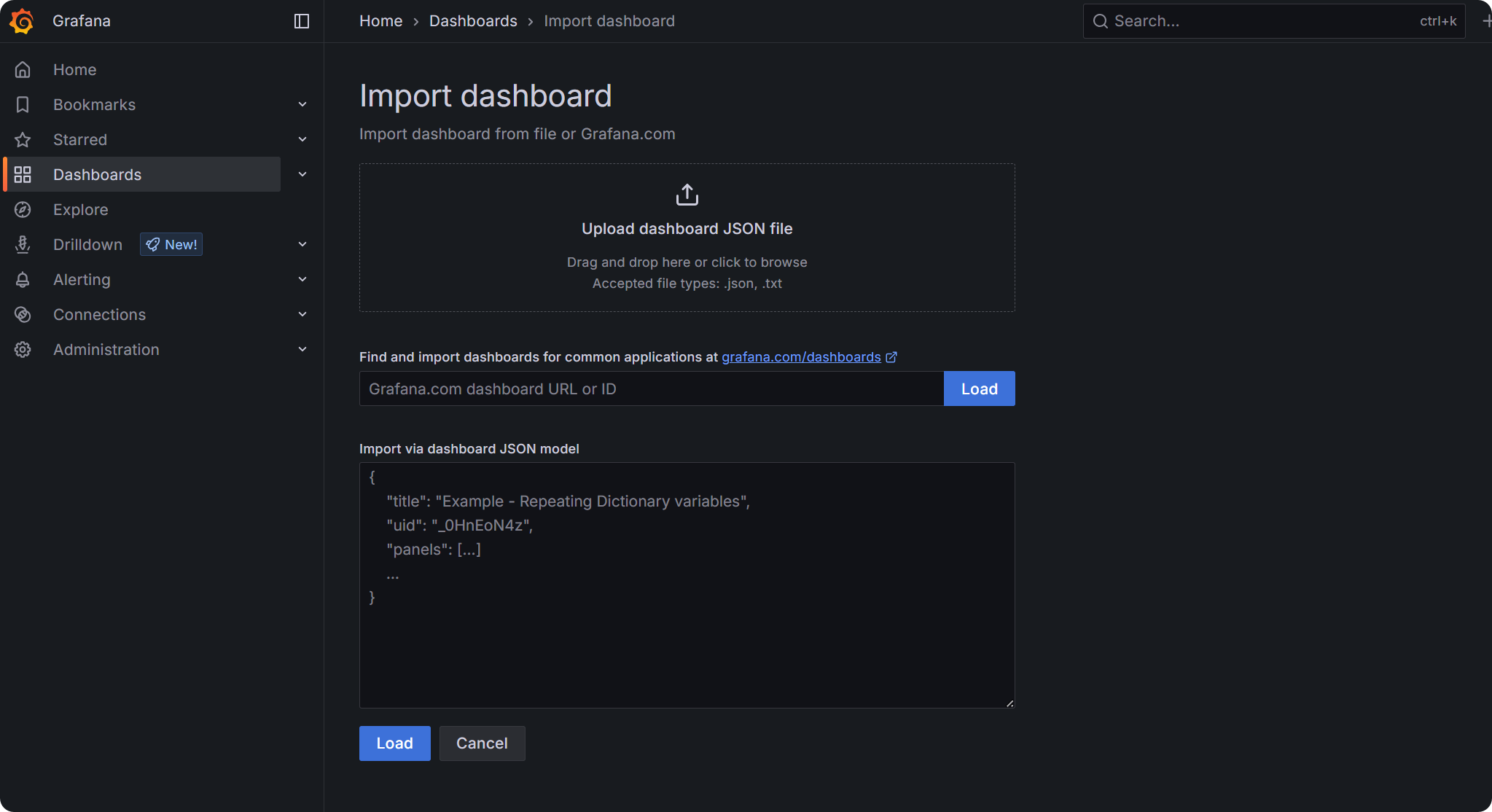Screen dimensions: 1492x812
Task: Open Home via the house icon
Action: coord(23,70)
